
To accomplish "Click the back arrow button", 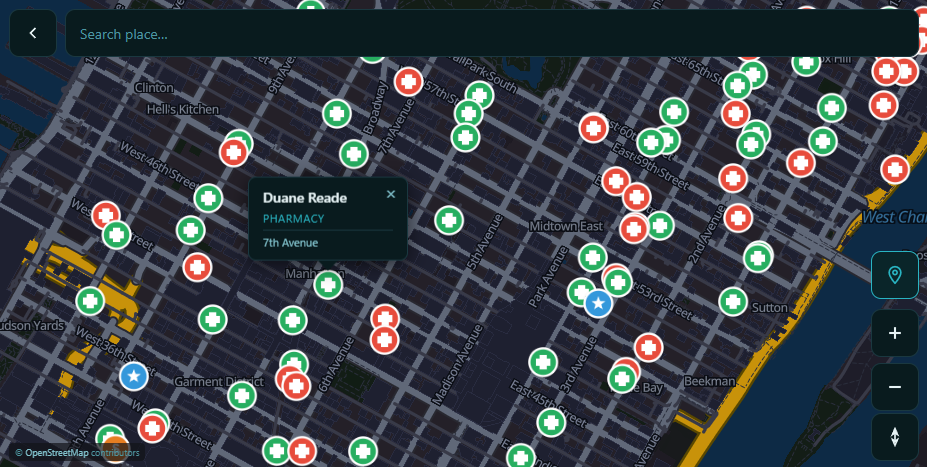I will 33,33.
